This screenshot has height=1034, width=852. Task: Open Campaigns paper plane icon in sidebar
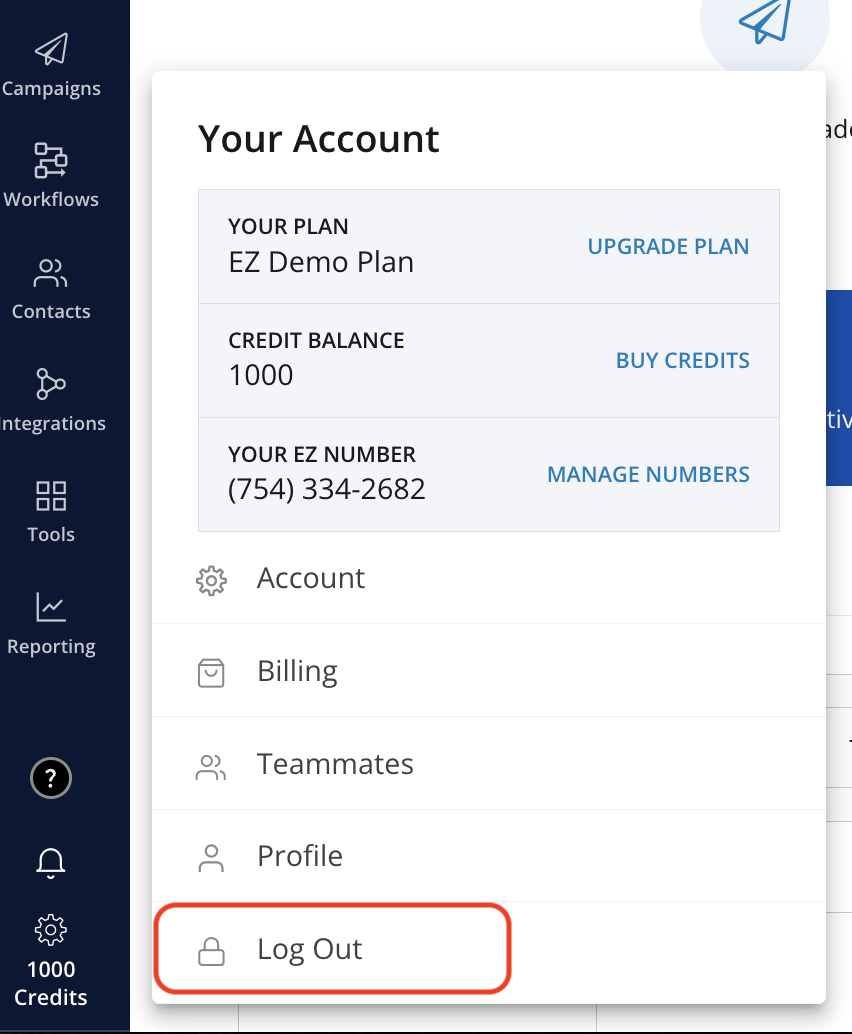click(51, 49)
